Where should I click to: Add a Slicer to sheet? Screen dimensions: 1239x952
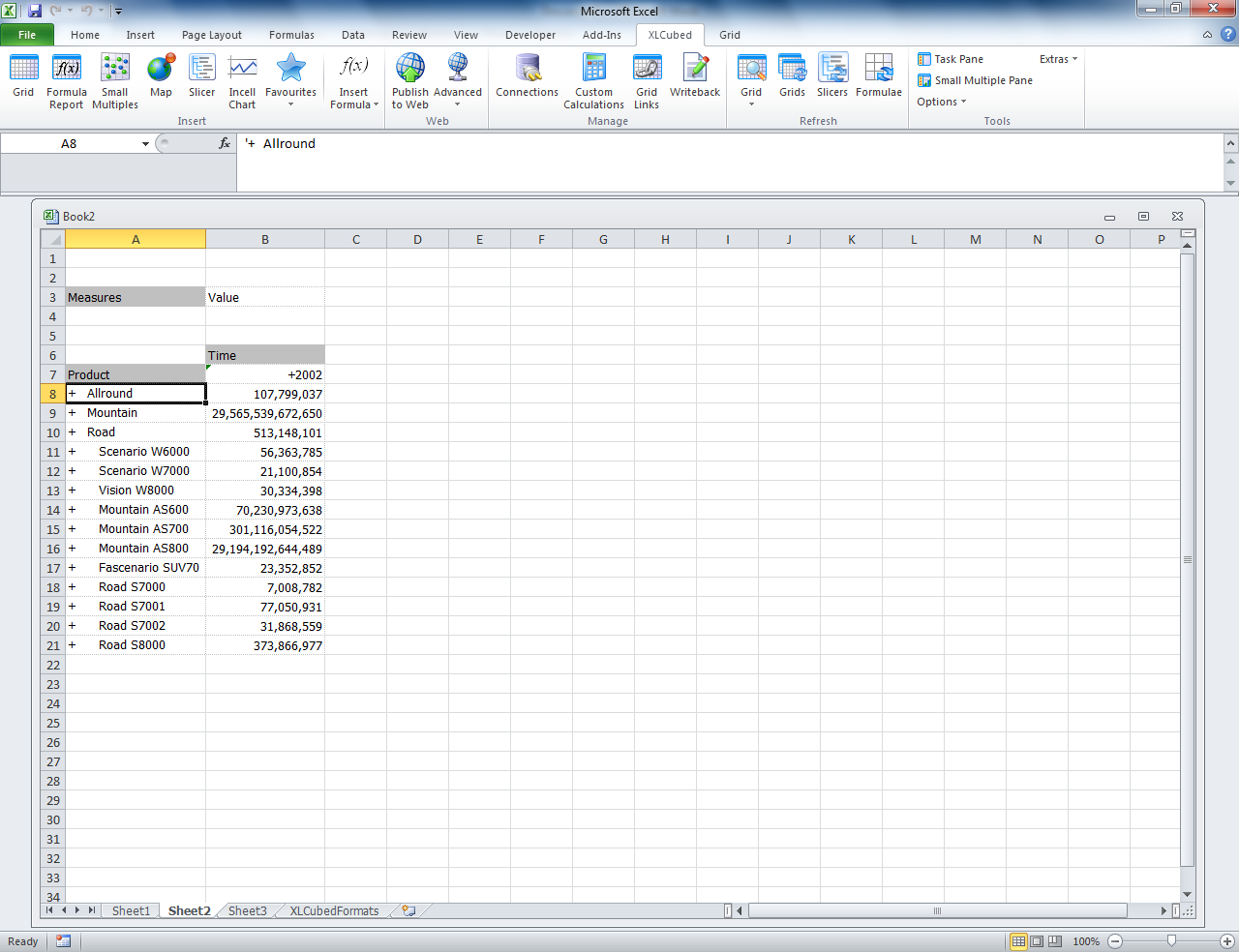point(201,76)
